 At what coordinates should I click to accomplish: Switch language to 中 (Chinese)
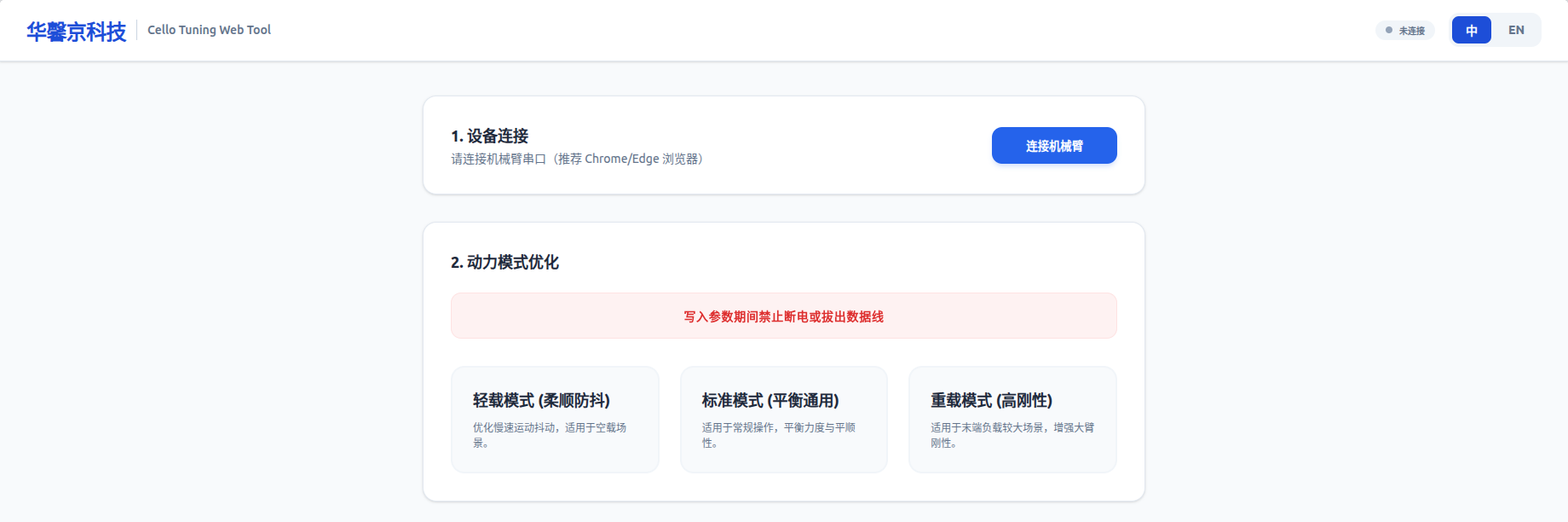1471,31
